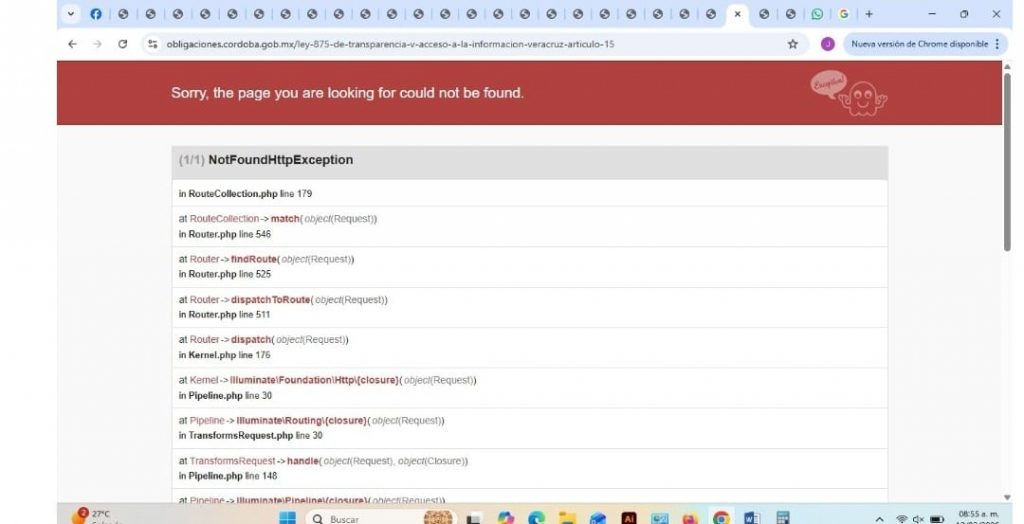
Task: Click the taskbar Buscar search box
Action: [x=360, y=518]
